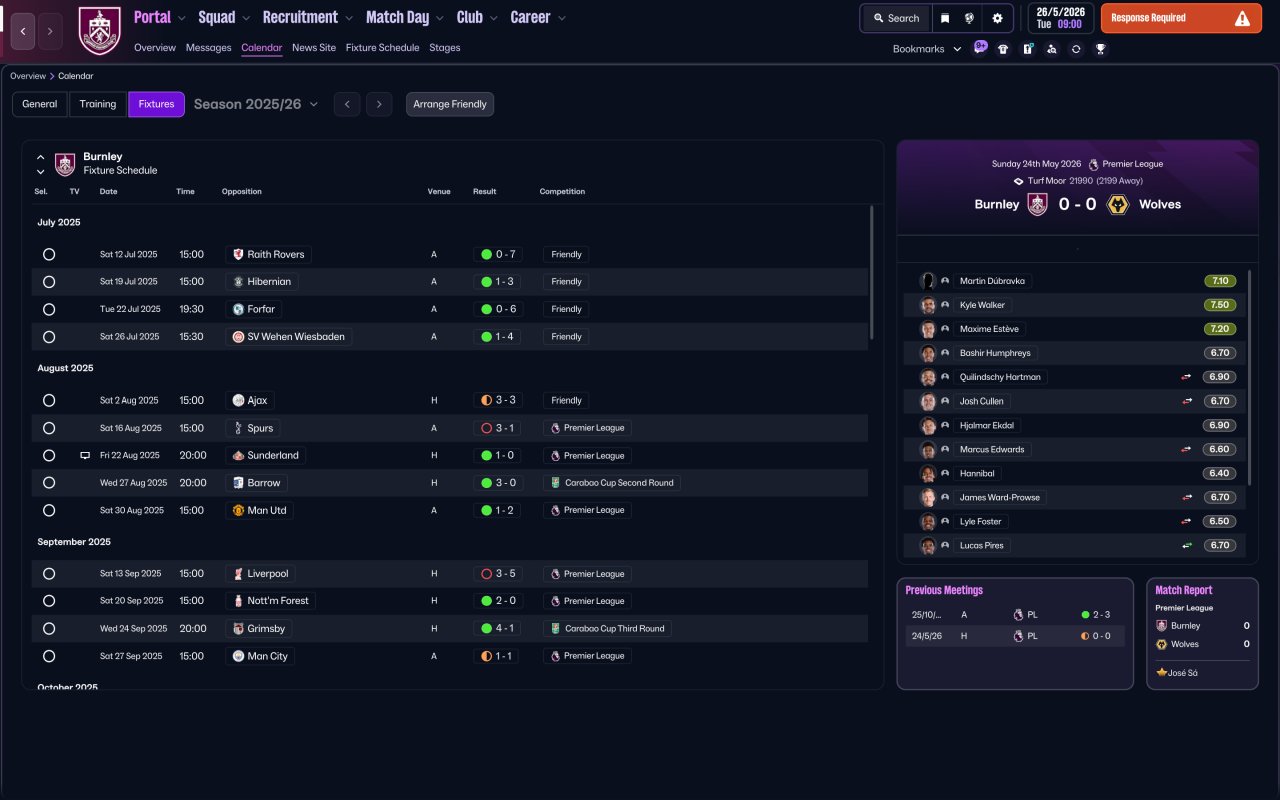The width and height of the screenshot is (1280, 800).
Task: Click the fixtures list vertical scrollbar
Action: coord(873,272)
